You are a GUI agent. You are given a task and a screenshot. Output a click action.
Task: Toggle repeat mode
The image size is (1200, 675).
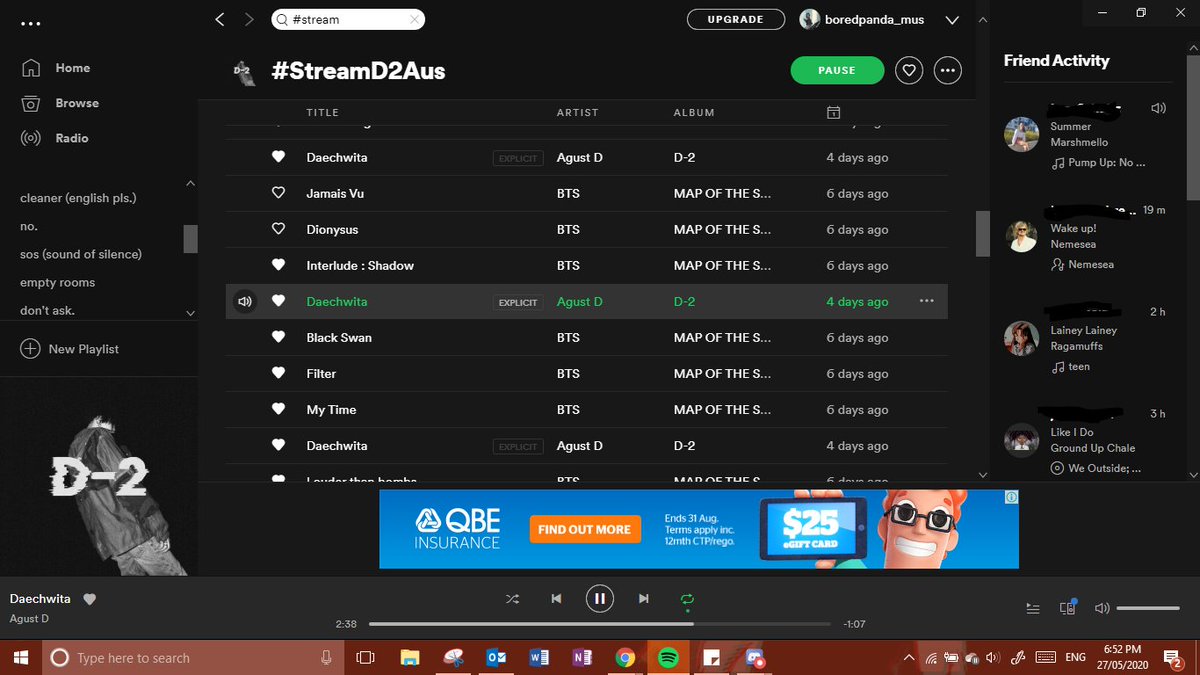687,599
